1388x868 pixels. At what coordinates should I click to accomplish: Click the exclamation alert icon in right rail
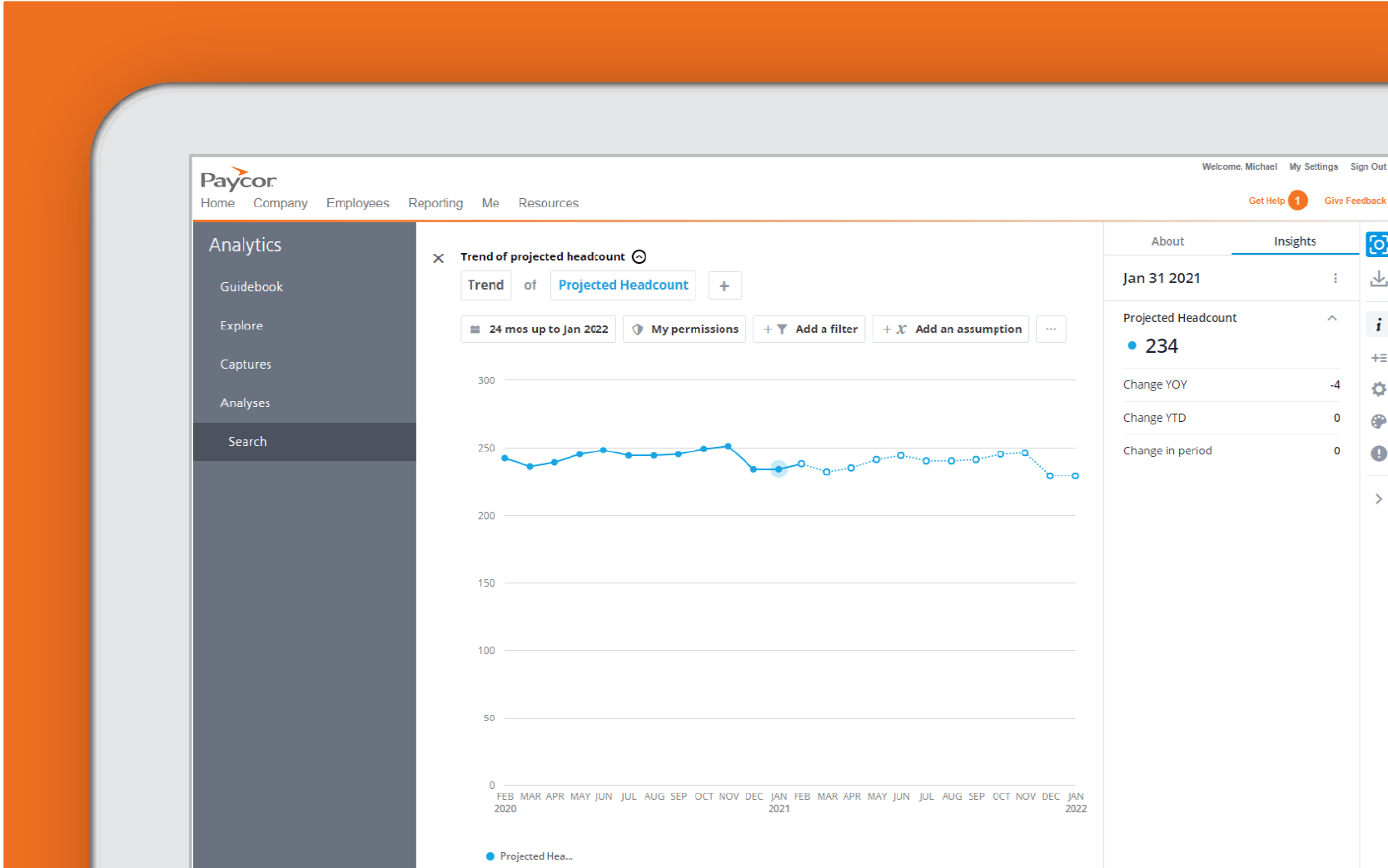click(1379, 453)
